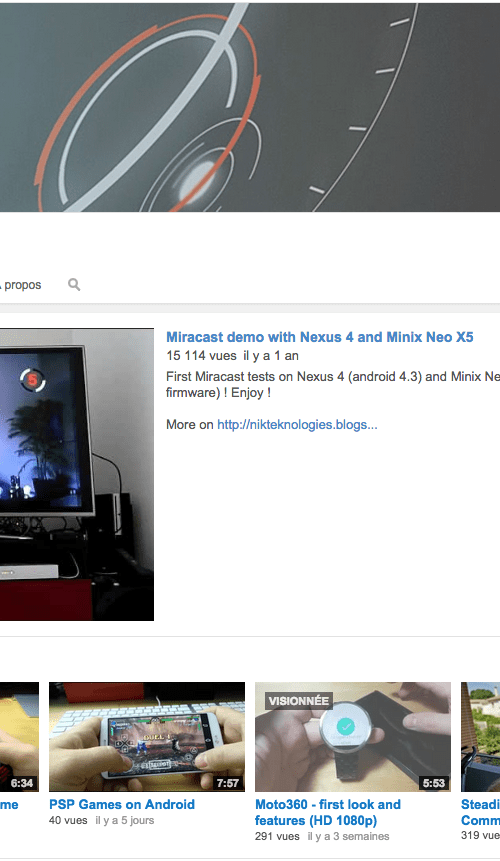Screen dimensions: 500x861
Task: Open PSP Games on Android video title
Action: coord(122,804)
